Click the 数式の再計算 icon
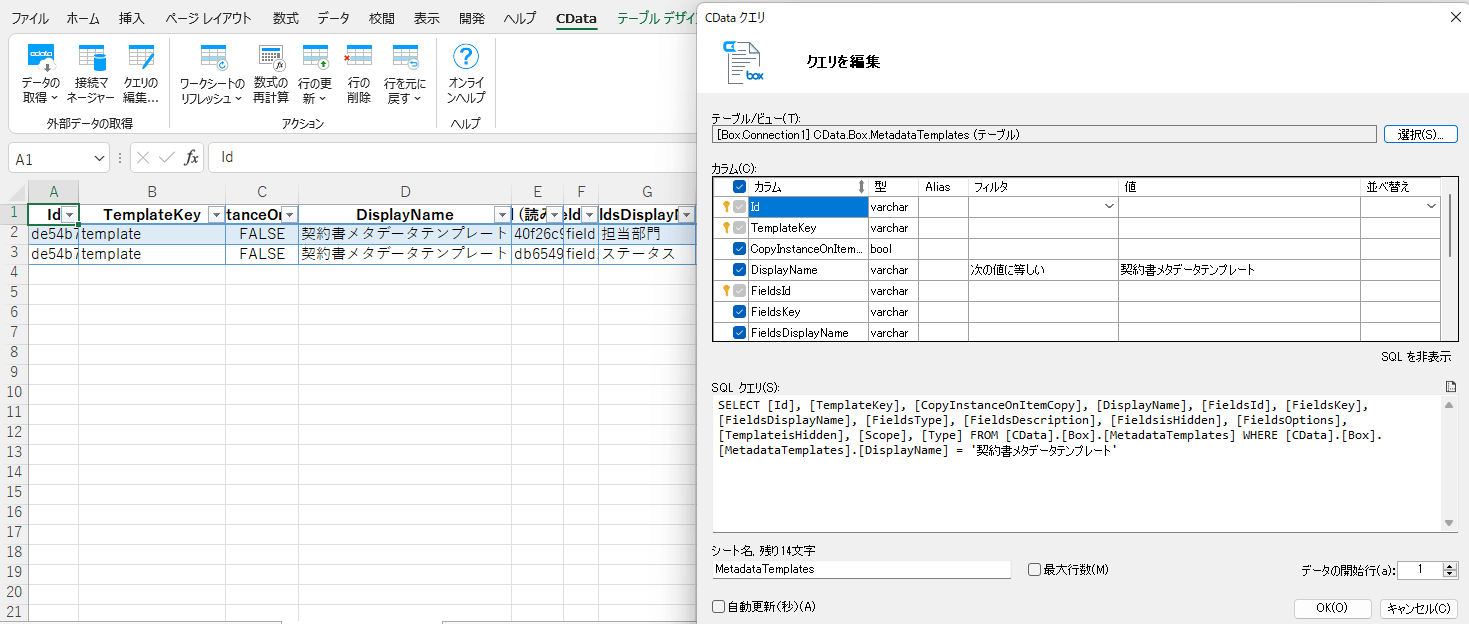Image resolution: width=1469 pixels, height=624 pixels. [x=271, y=74]
